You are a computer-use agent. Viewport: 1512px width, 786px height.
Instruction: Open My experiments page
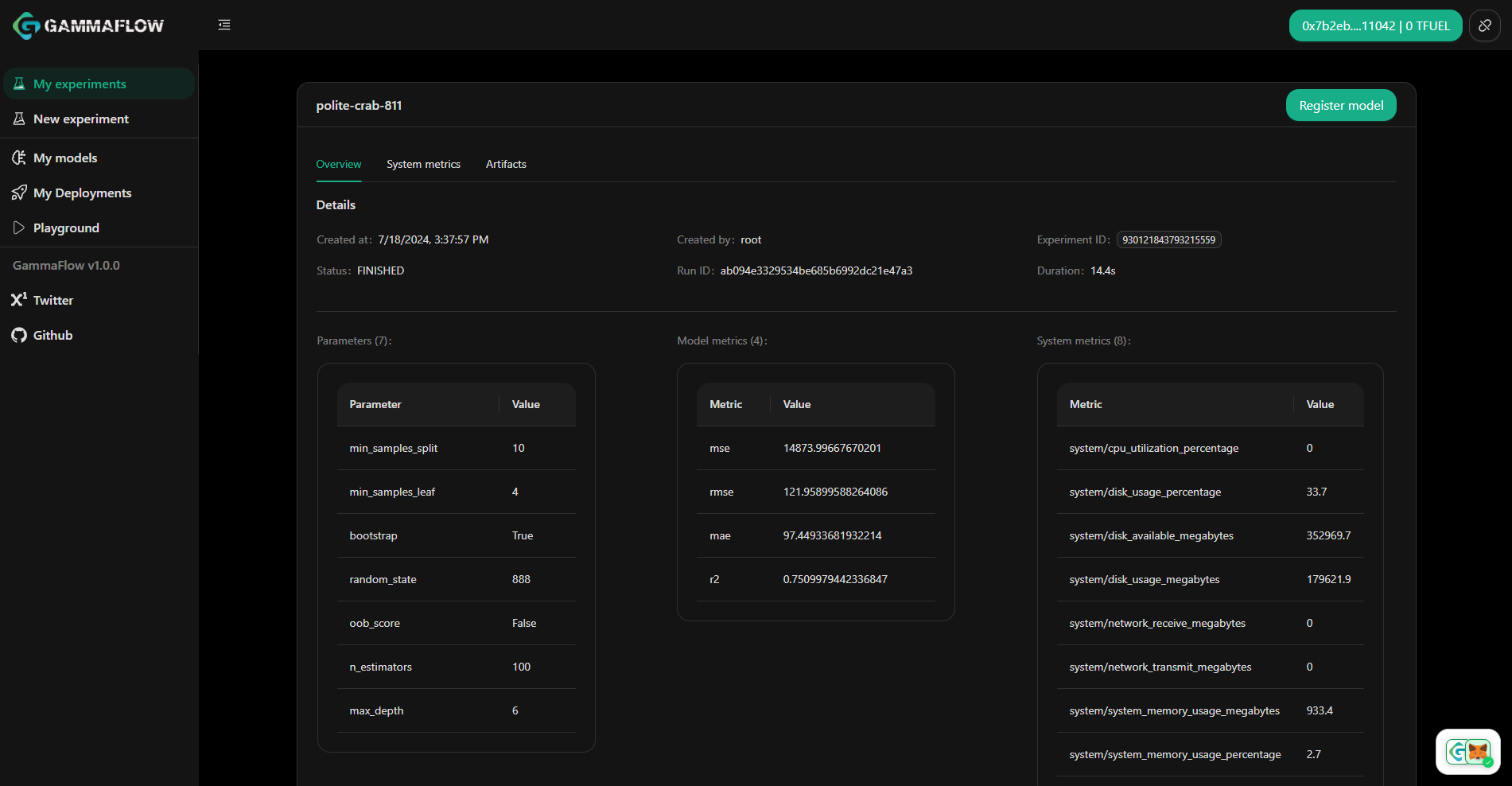point(99,84)
